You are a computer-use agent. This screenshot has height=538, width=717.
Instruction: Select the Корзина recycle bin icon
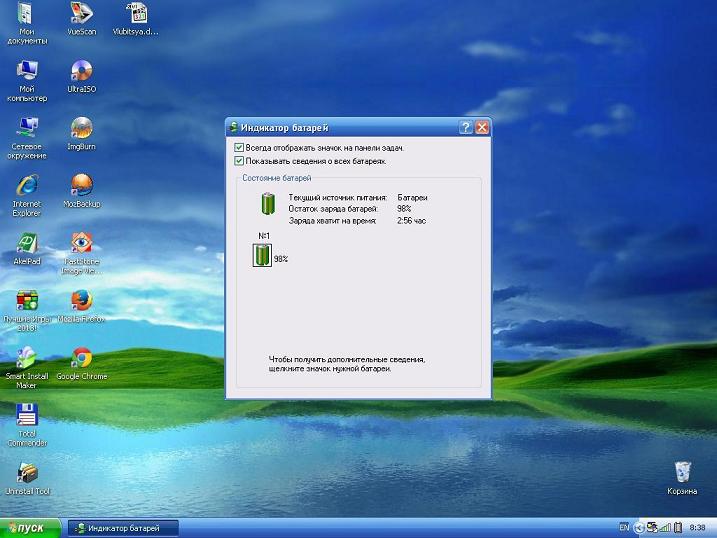(682, 472)
